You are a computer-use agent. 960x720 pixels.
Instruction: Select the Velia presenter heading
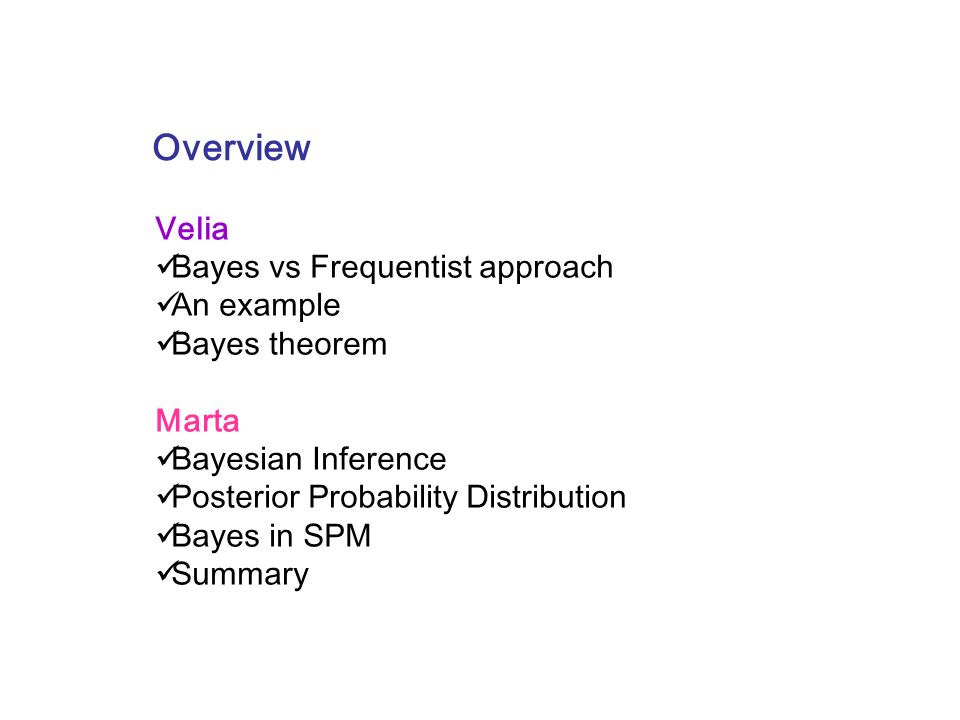pos(192,228)
